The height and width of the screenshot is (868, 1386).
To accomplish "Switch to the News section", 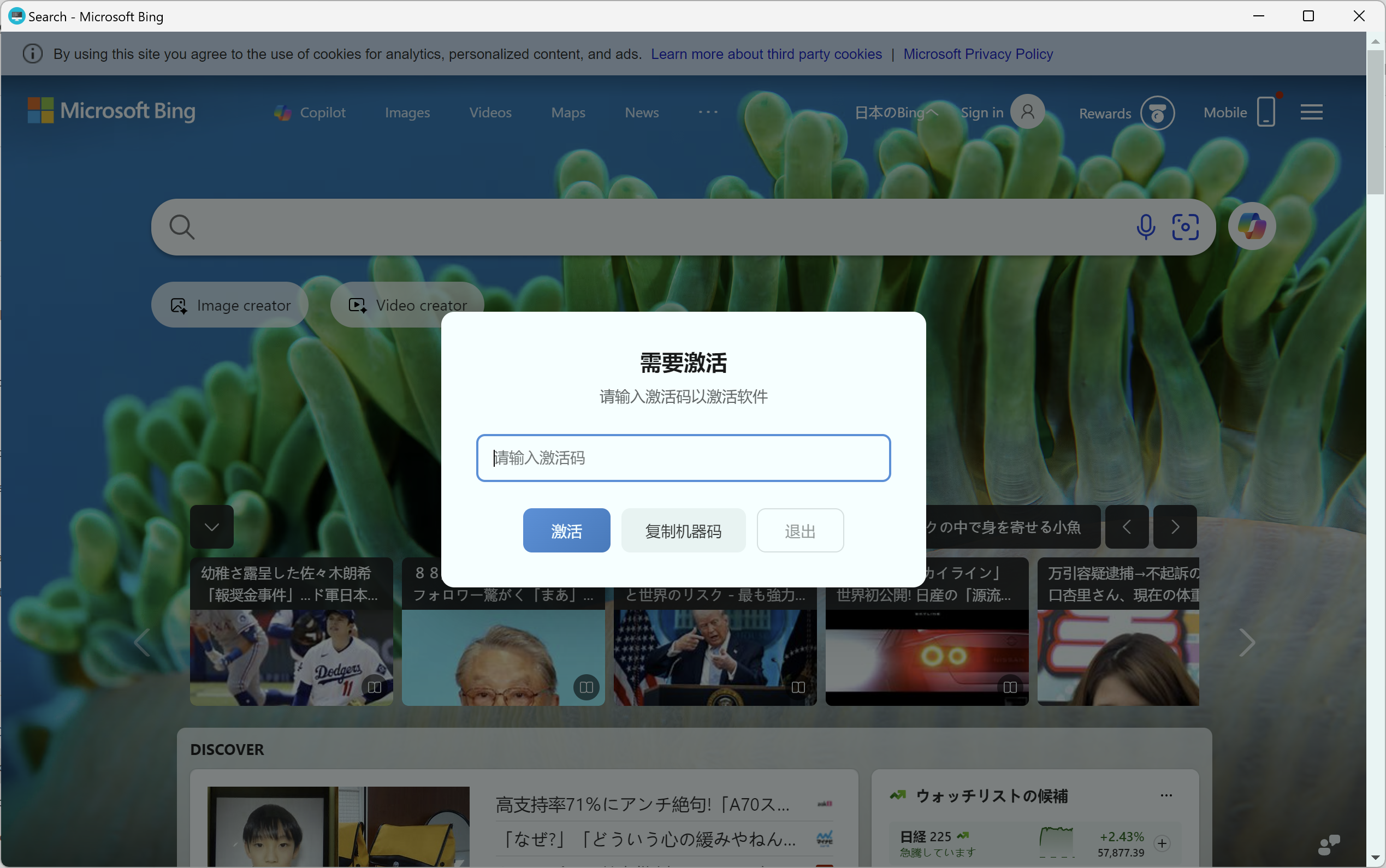I will 641,112.
